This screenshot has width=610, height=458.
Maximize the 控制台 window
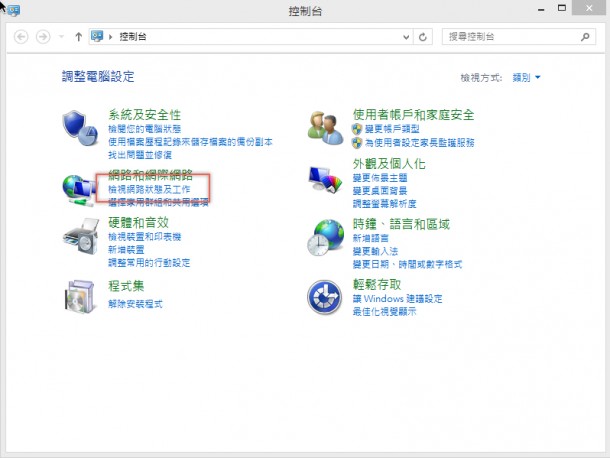pos(562,8)
